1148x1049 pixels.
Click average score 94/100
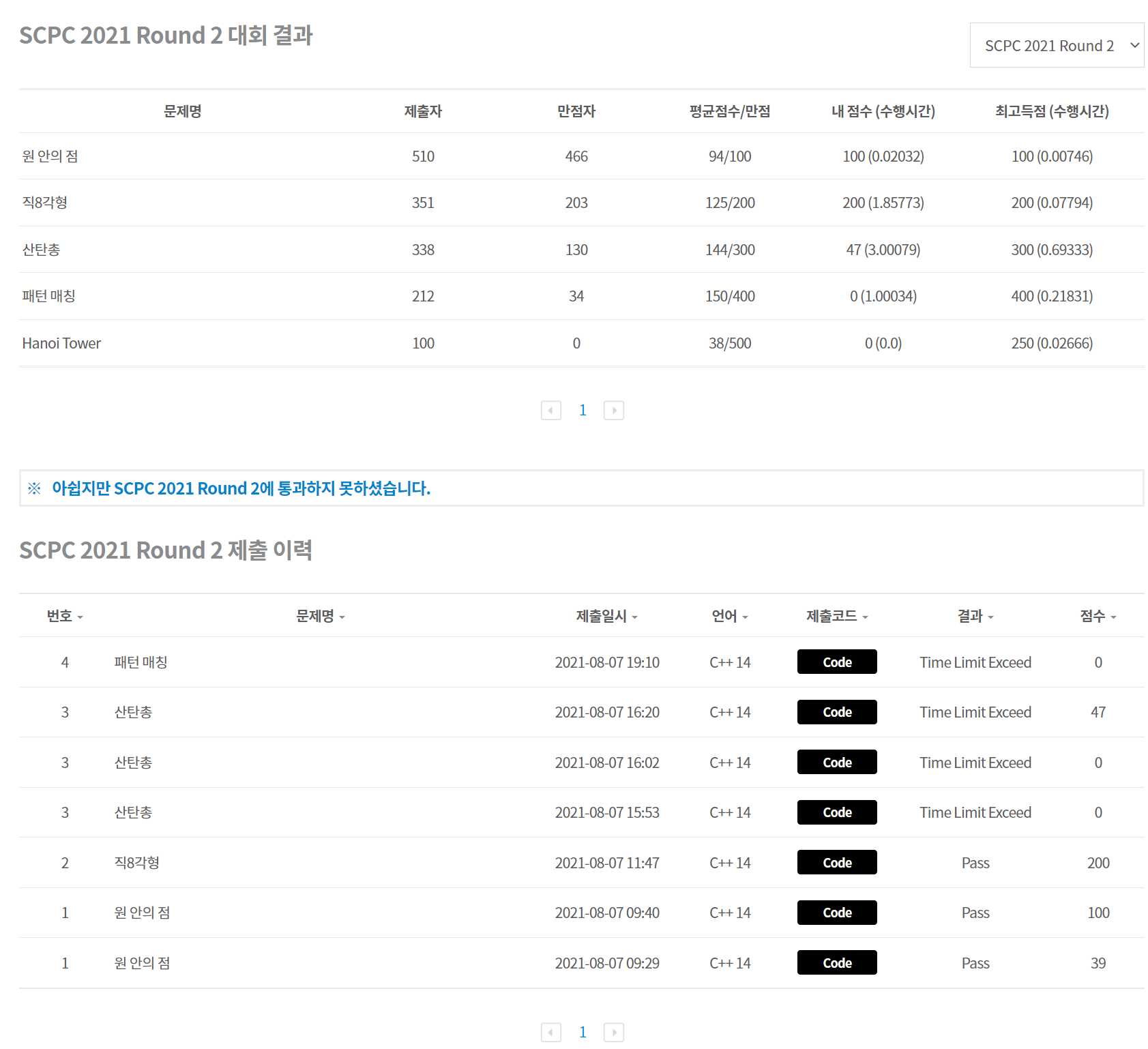click(x=730, y=156)
